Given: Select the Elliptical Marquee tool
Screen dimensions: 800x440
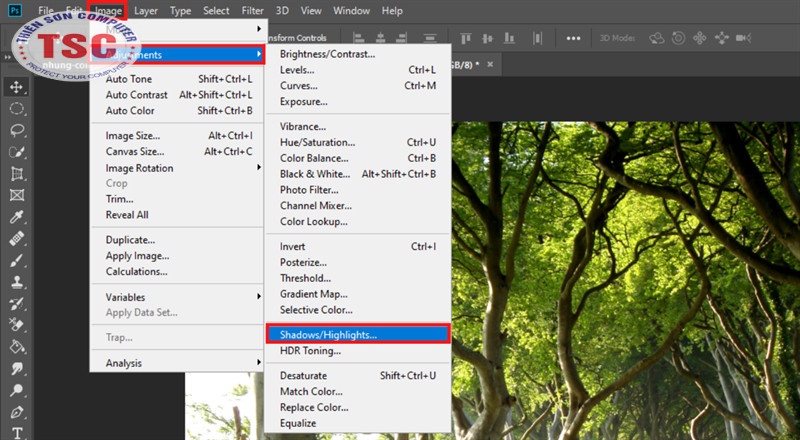Looking at the screenshot, I should (17, 109).
